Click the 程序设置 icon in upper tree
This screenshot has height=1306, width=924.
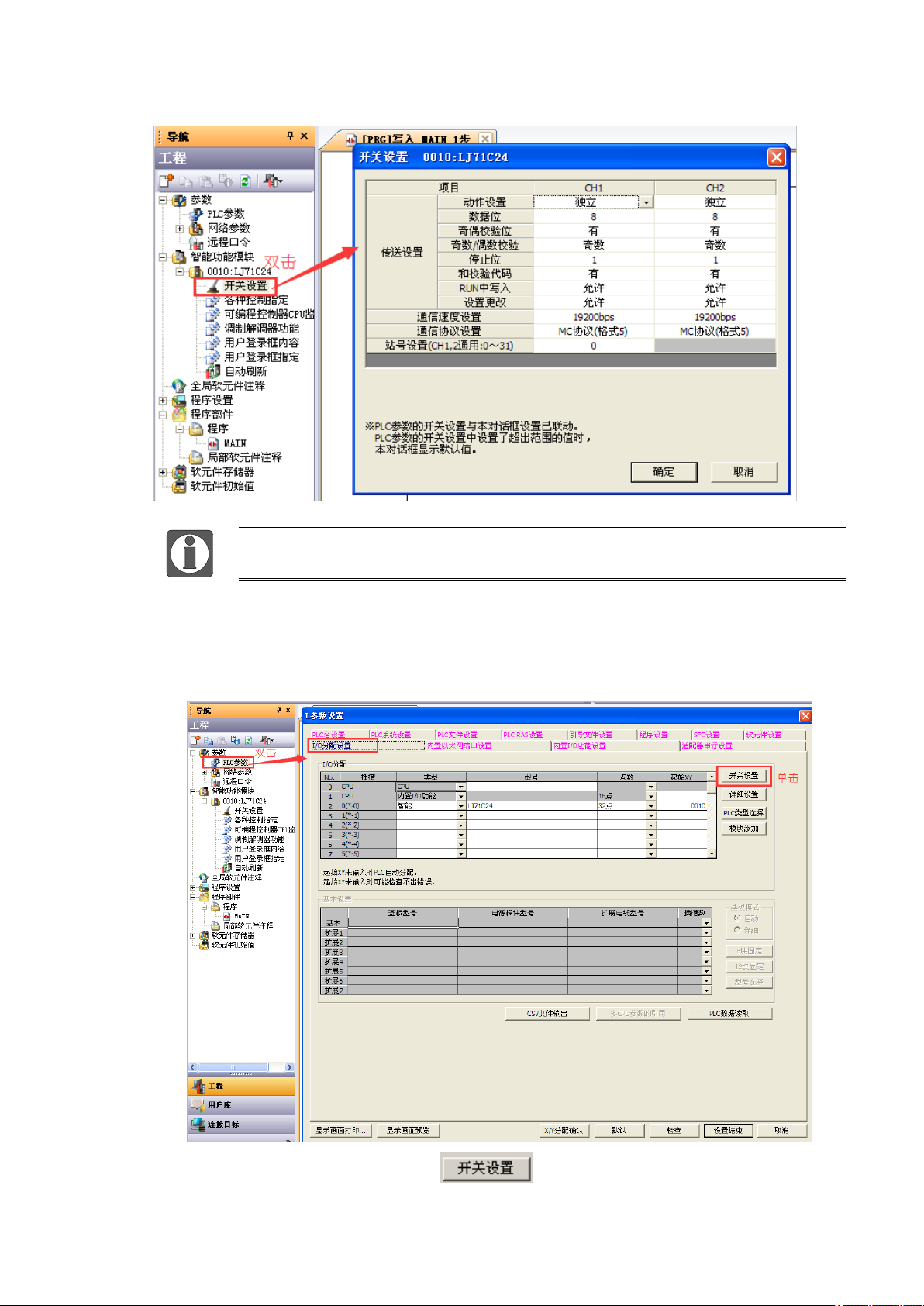coord(179,401)
